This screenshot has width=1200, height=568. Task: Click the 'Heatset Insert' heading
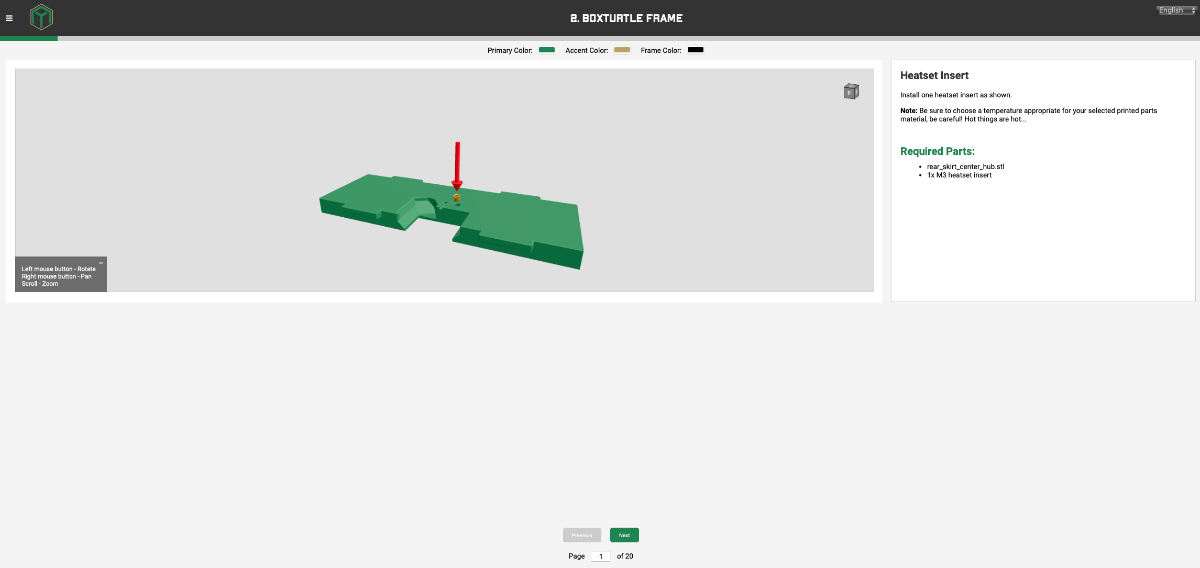pyautogui.click(x=934, y=75)
